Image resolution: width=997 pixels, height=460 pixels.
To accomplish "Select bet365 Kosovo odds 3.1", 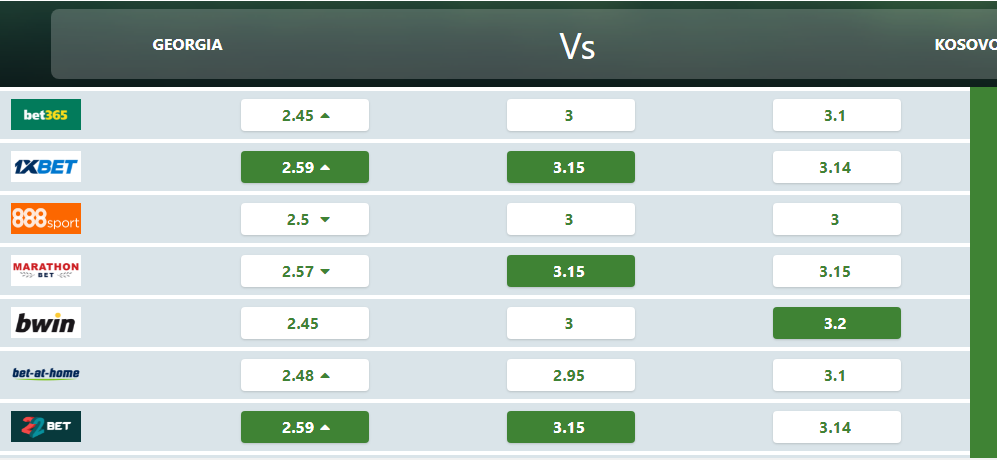I will coord(837,115).
